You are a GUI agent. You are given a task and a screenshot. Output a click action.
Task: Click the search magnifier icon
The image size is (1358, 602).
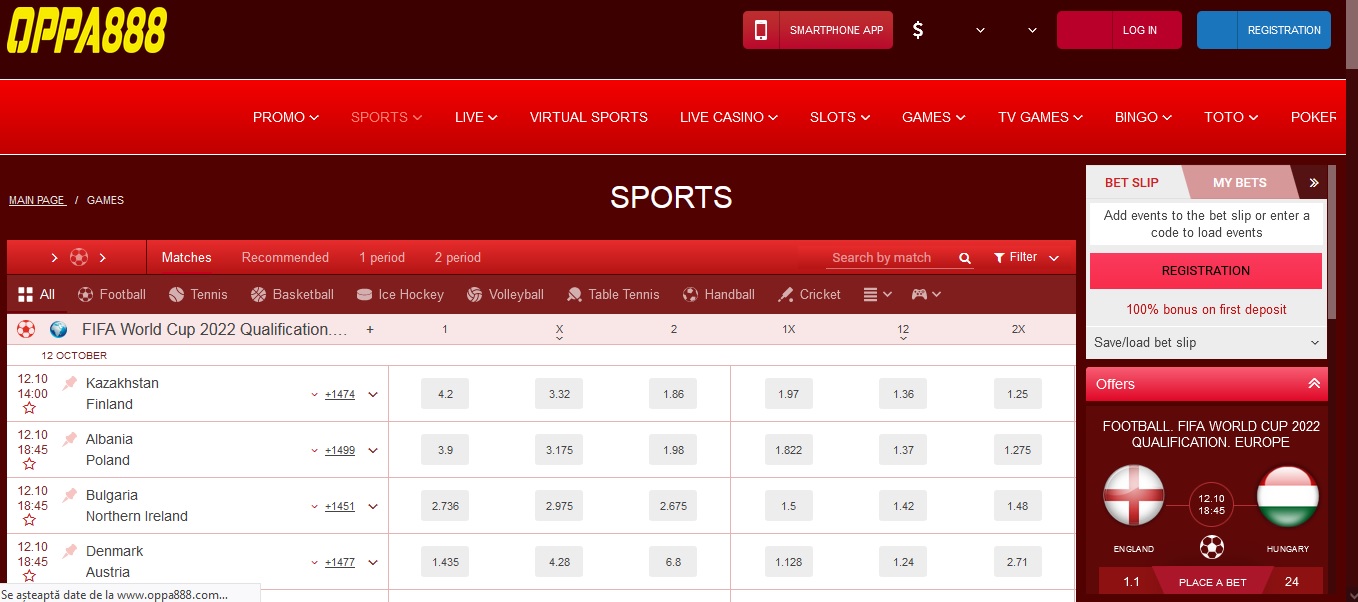[x=965, y=258]
